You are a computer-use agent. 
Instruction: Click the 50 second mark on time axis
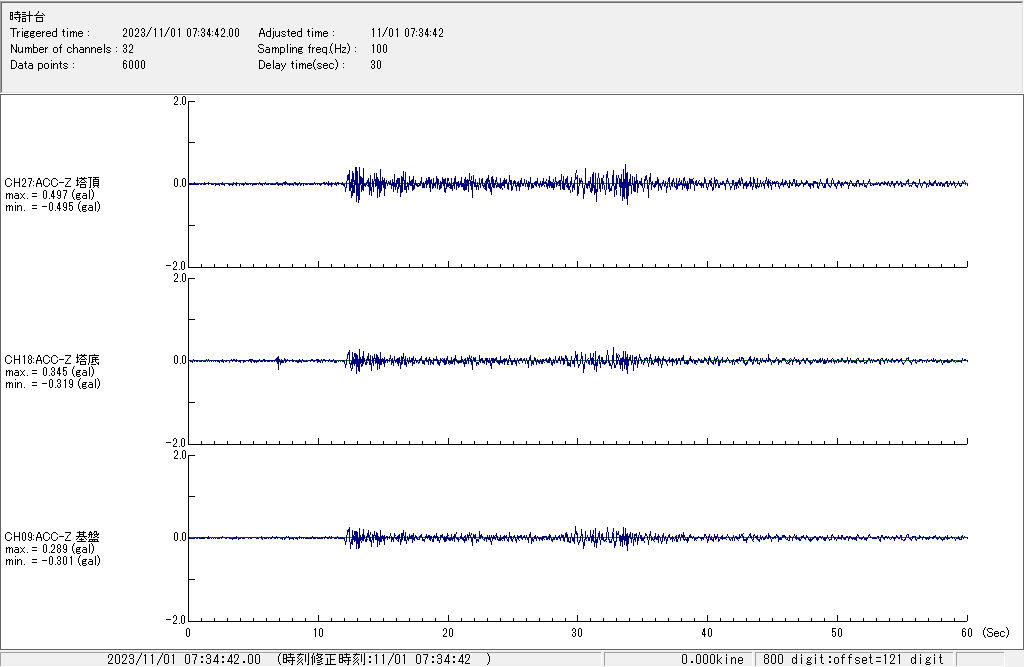[837, 633]
